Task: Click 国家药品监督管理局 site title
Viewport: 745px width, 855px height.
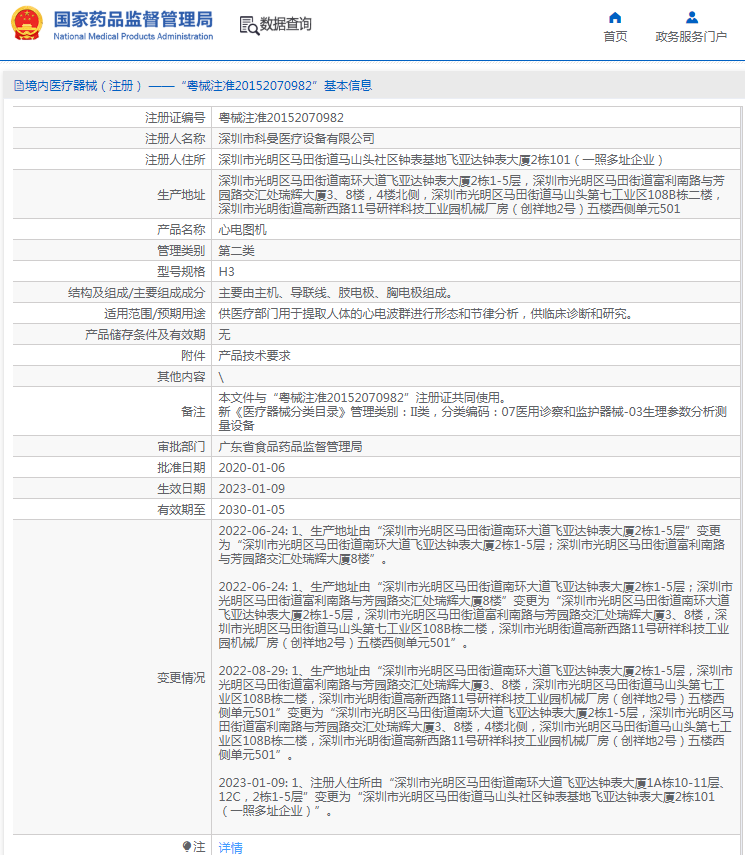Action: coord(133,19)
